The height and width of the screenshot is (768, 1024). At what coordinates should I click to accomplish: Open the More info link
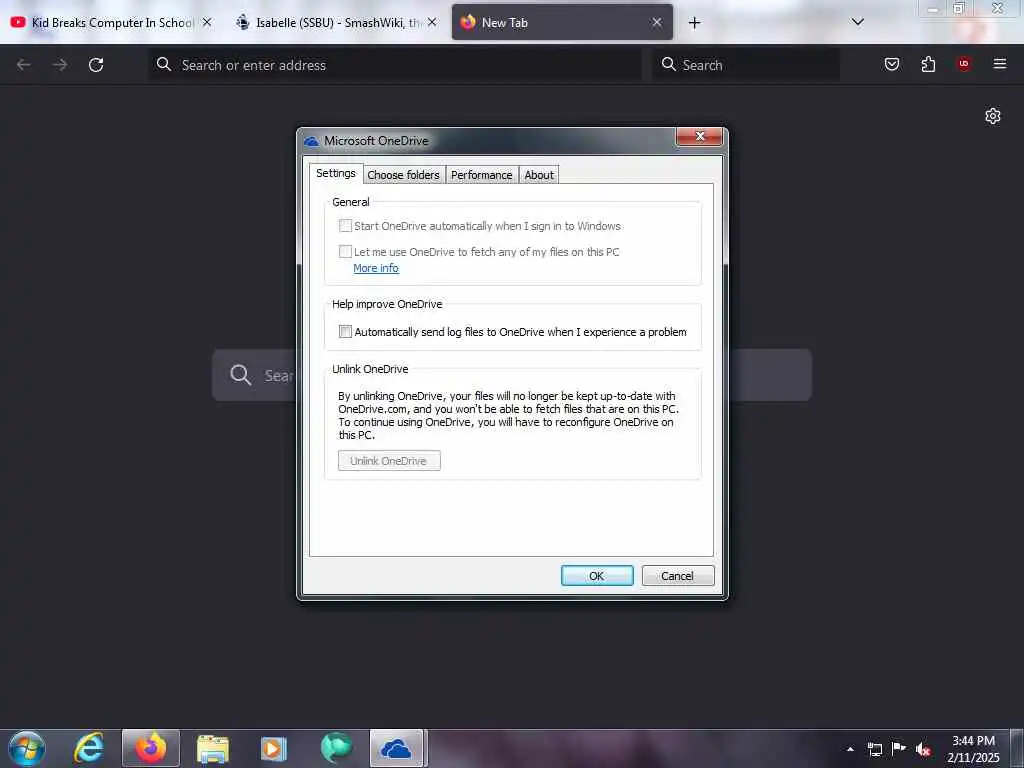click(376, 268)
